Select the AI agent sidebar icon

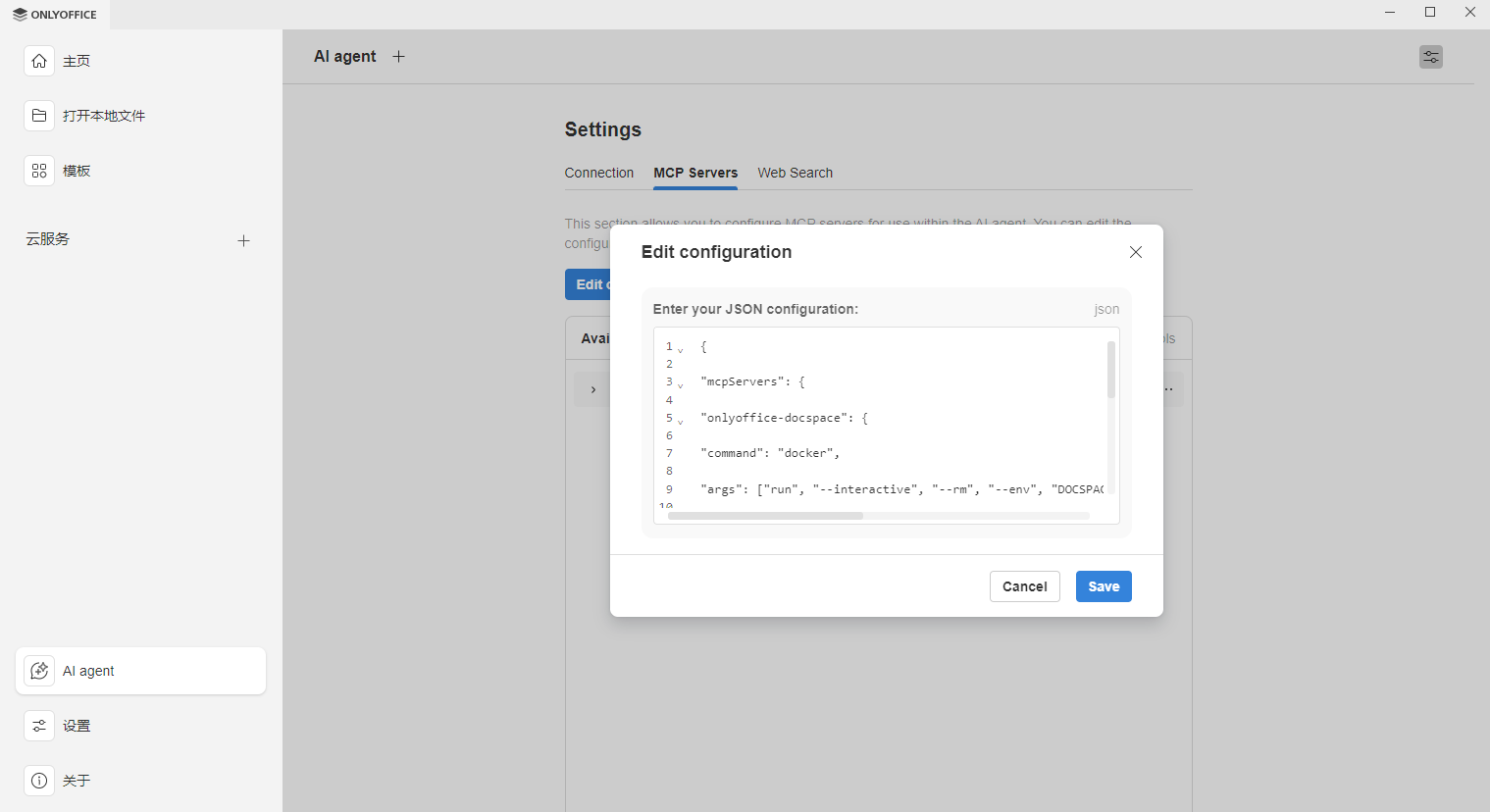coord(39,671)
